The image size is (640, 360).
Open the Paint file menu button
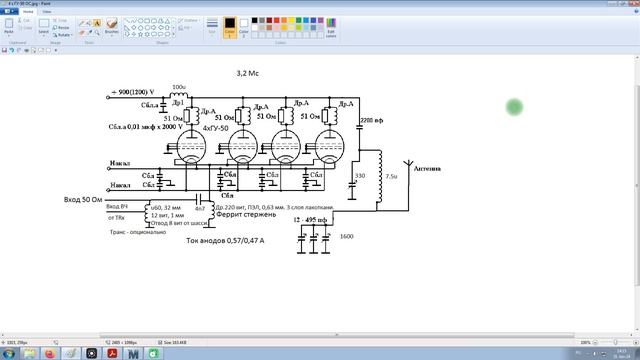(x=9, y=11)
